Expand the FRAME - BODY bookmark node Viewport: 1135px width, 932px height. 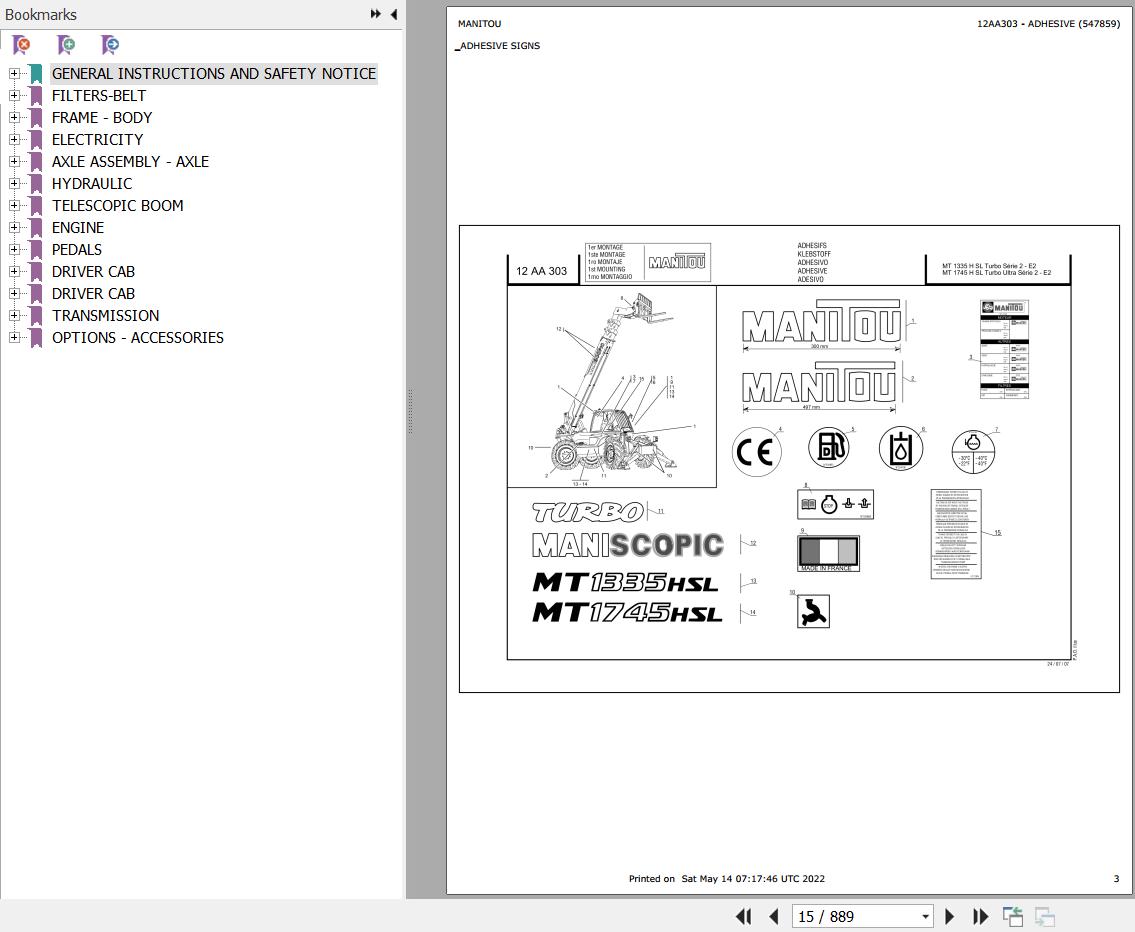coord(14,118)
